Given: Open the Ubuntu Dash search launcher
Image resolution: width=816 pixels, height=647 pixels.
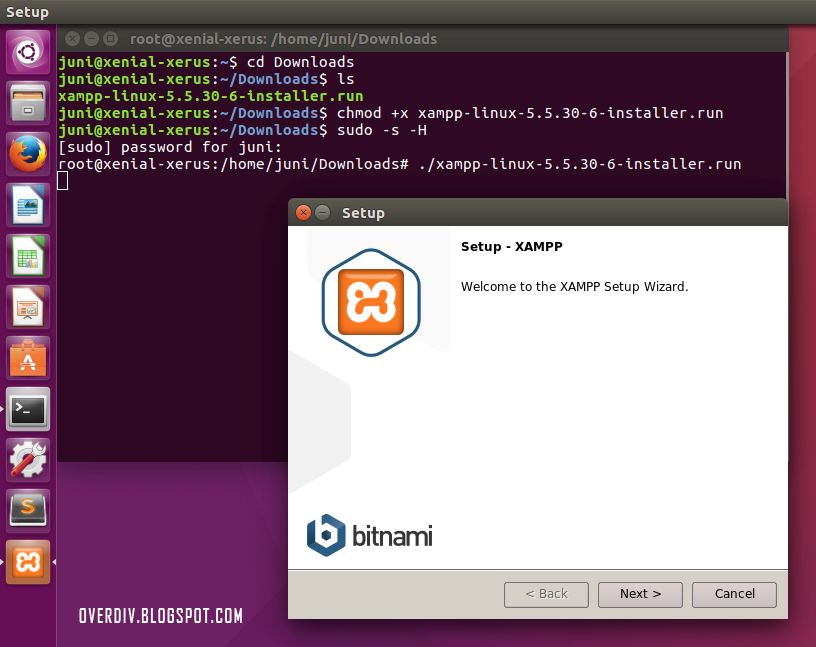Looking at the screenshot, I should pos(28,52).
